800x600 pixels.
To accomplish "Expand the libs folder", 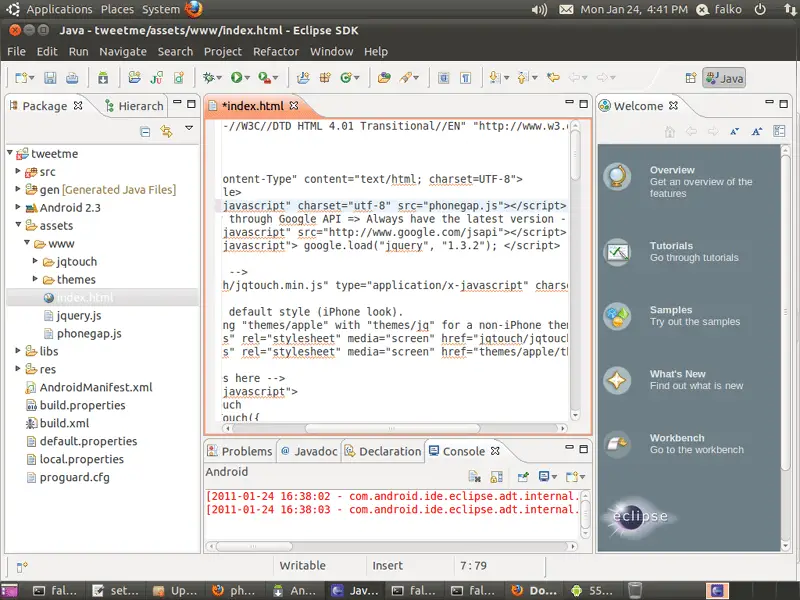I will pos(18,351).
